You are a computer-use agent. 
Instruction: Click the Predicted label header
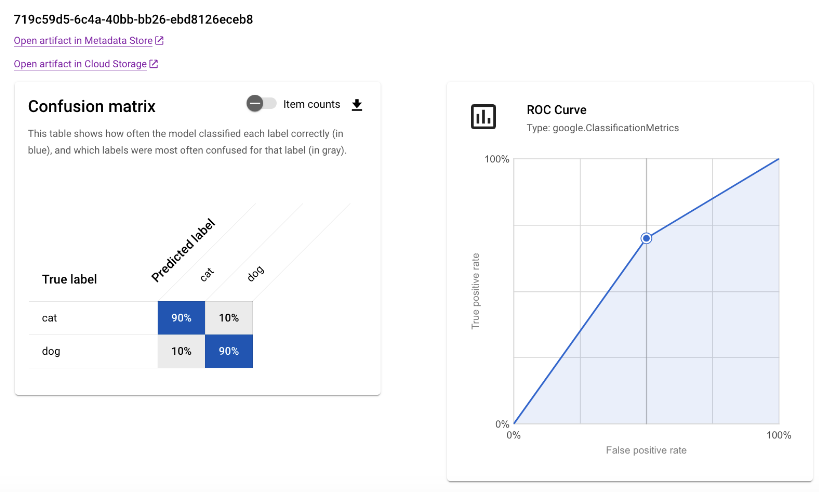184,248
